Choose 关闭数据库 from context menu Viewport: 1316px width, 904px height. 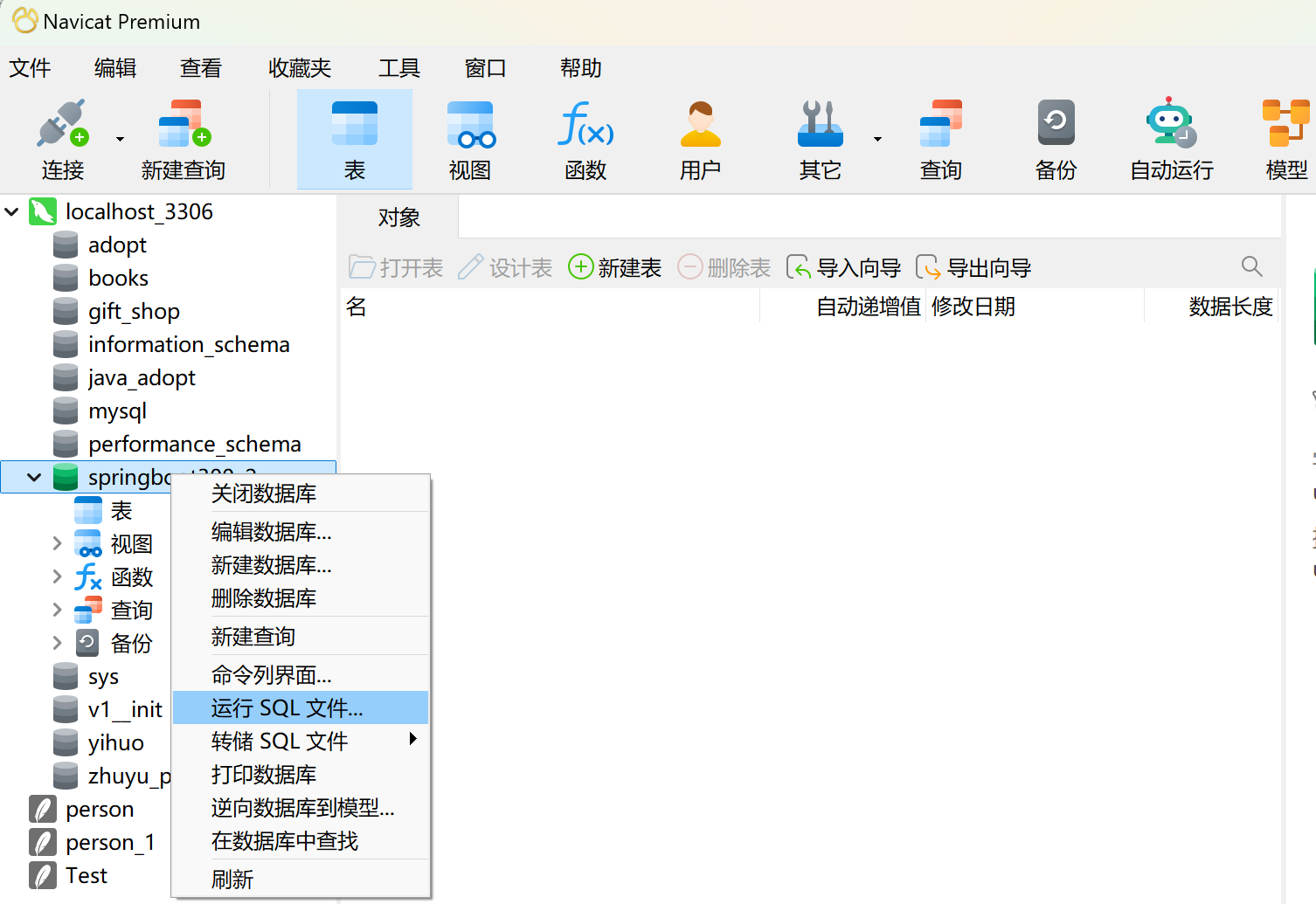pyautogui.click(x=301, y=493)
